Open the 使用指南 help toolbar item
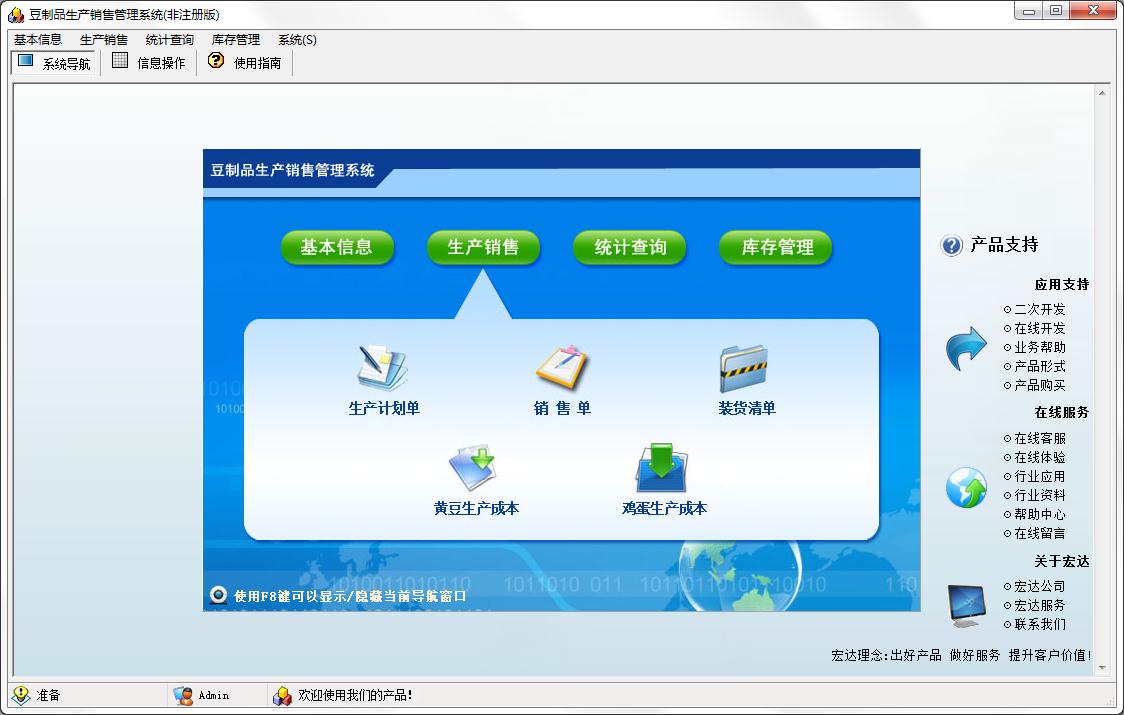The width and height of the screenshot is (1124, 715). [x=244, y=63]
